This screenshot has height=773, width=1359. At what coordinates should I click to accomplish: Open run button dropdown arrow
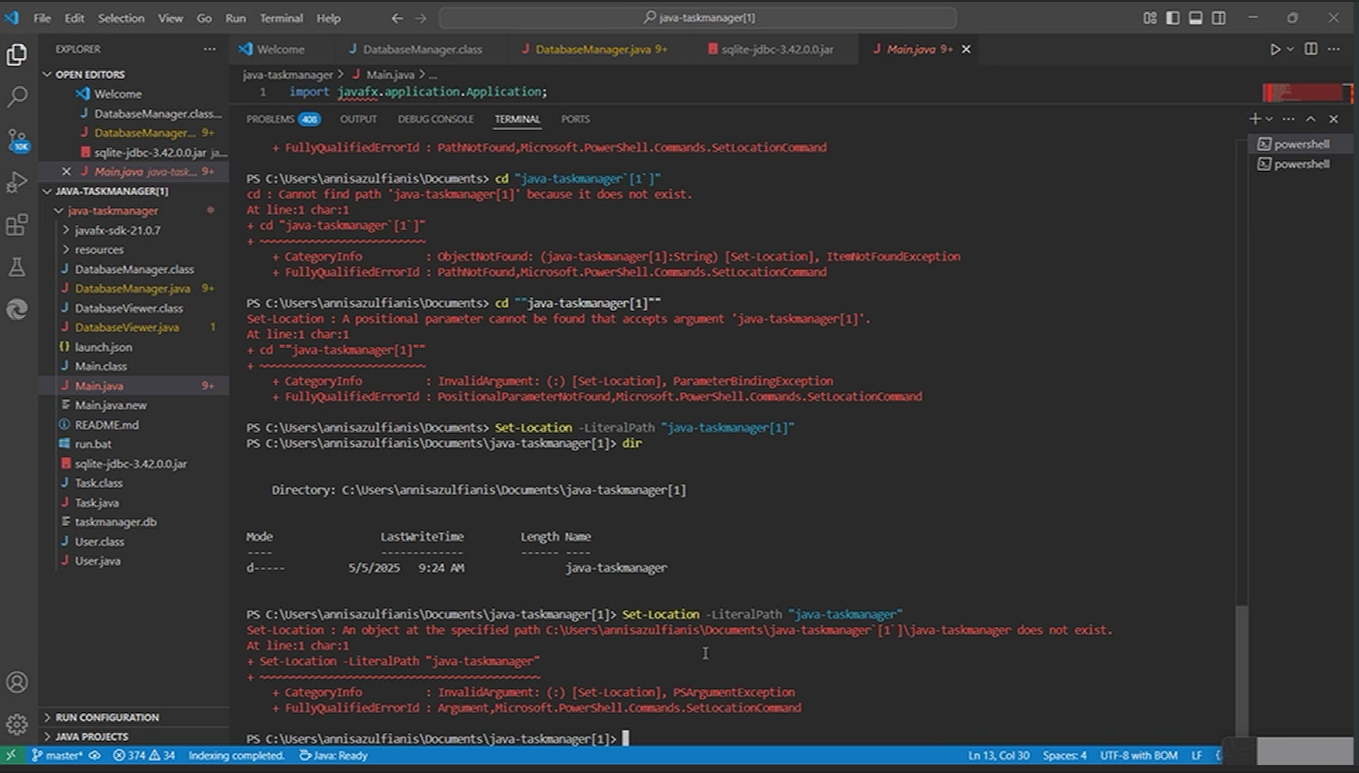[x=1290, y=49]
